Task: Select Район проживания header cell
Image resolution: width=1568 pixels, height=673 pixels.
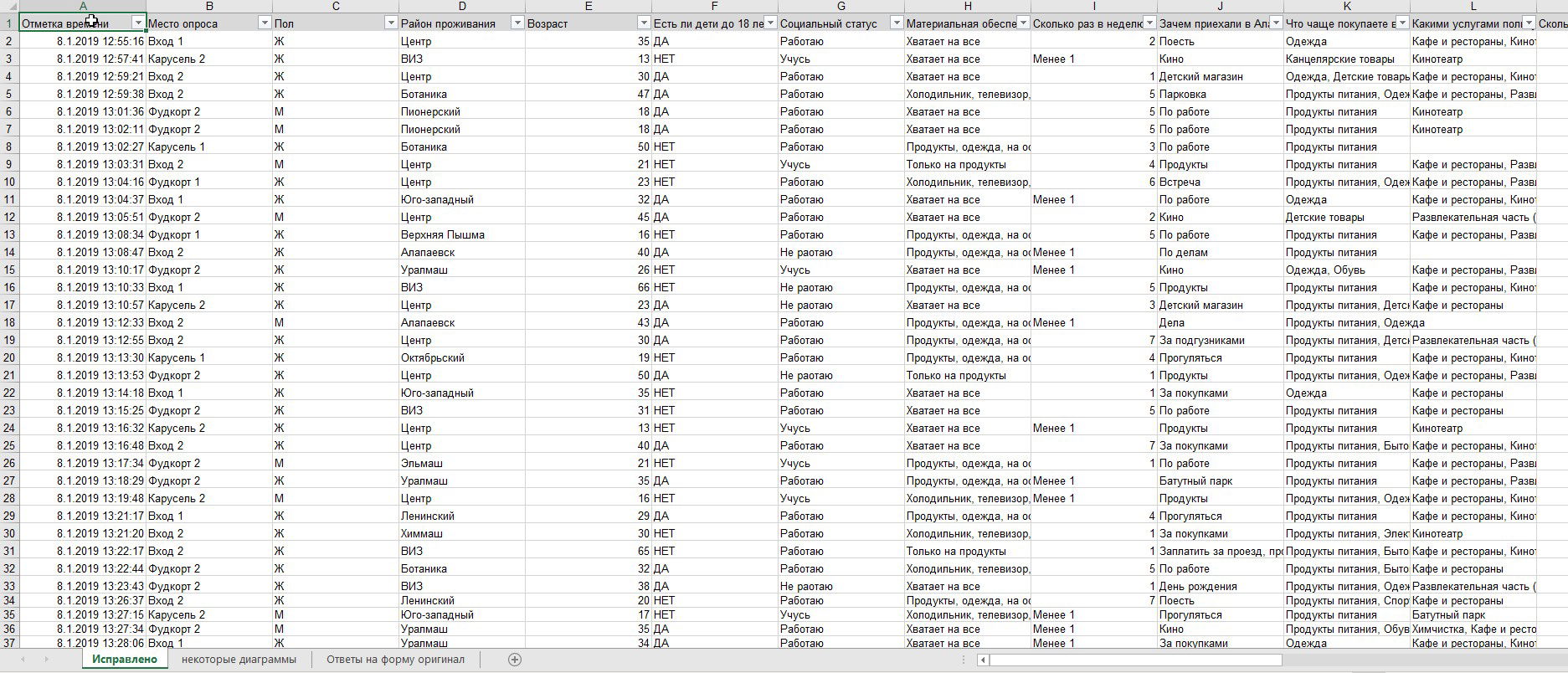Action: pyautogui.click(x=462, y=23)
